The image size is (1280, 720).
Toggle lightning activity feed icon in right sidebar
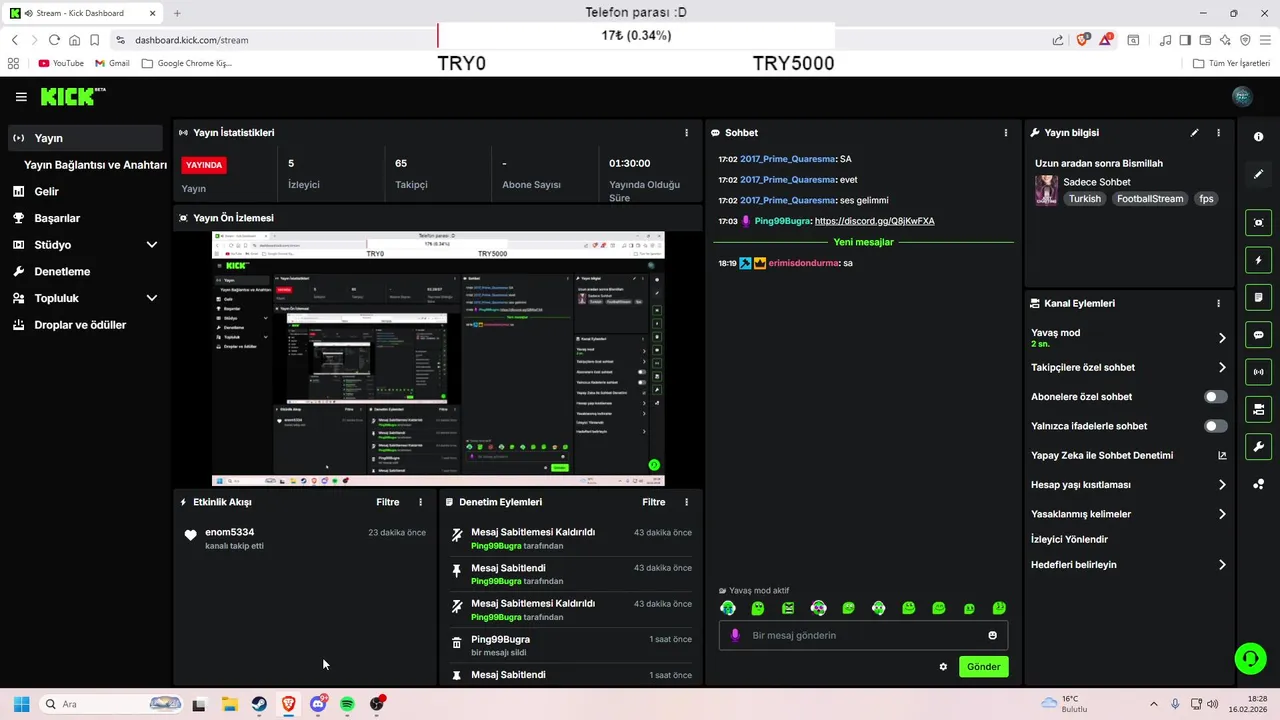(x=1258, y=260)
